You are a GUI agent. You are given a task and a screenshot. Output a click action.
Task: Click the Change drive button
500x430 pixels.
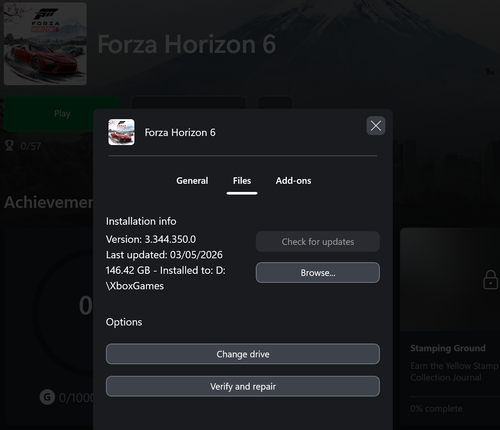coord(243,354)
